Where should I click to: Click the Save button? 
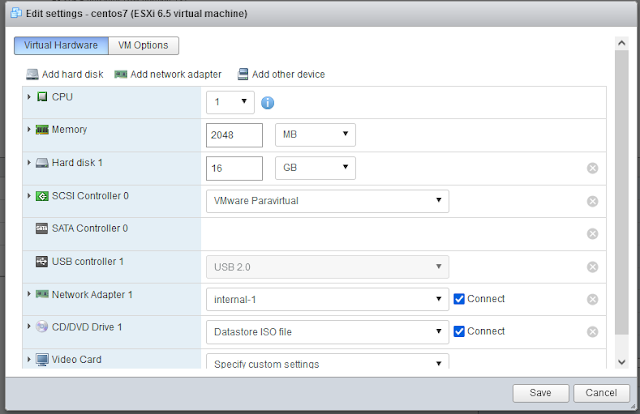(540, 393)
